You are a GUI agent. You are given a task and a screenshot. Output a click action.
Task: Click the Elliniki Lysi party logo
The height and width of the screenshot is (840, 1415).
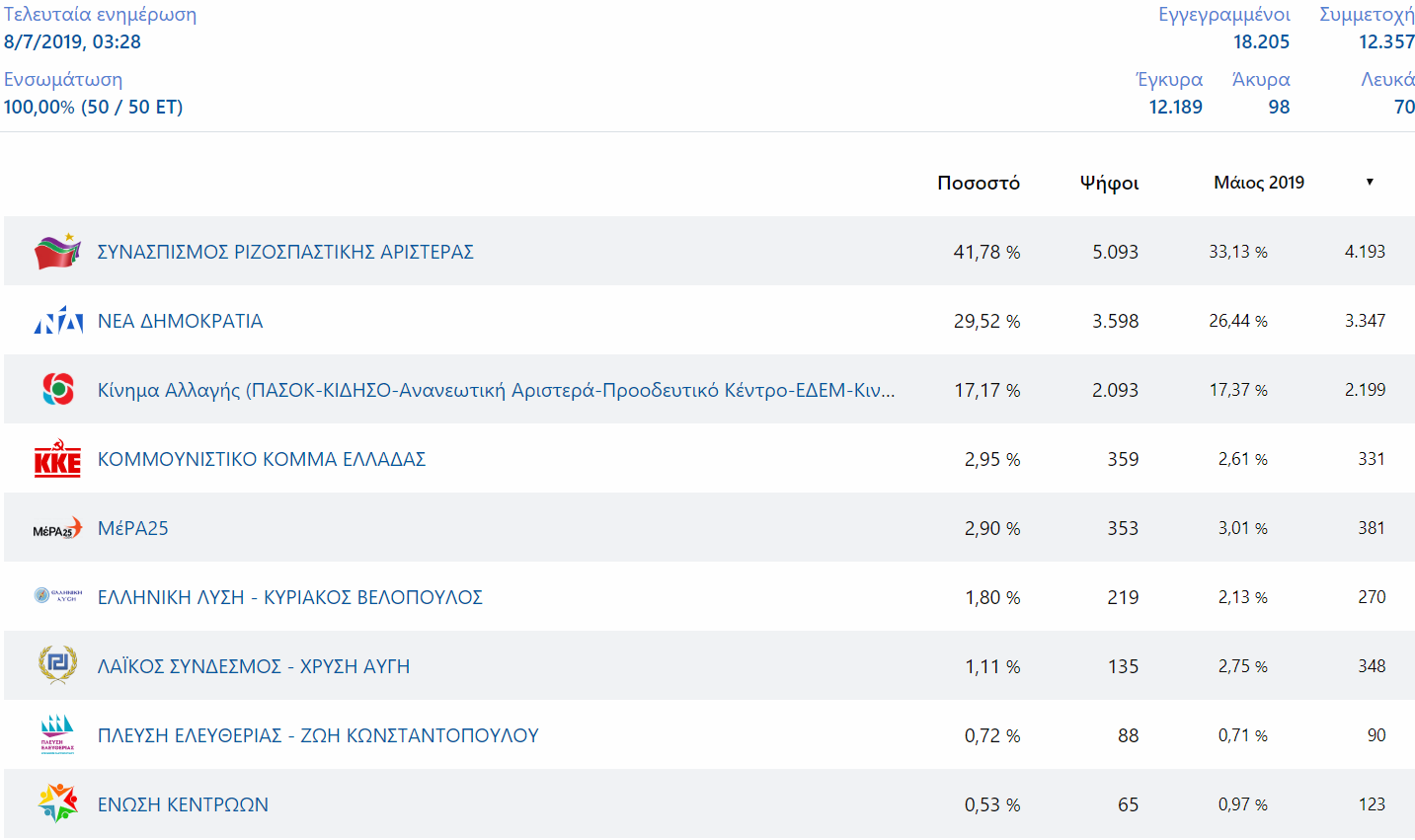(58, 596)
